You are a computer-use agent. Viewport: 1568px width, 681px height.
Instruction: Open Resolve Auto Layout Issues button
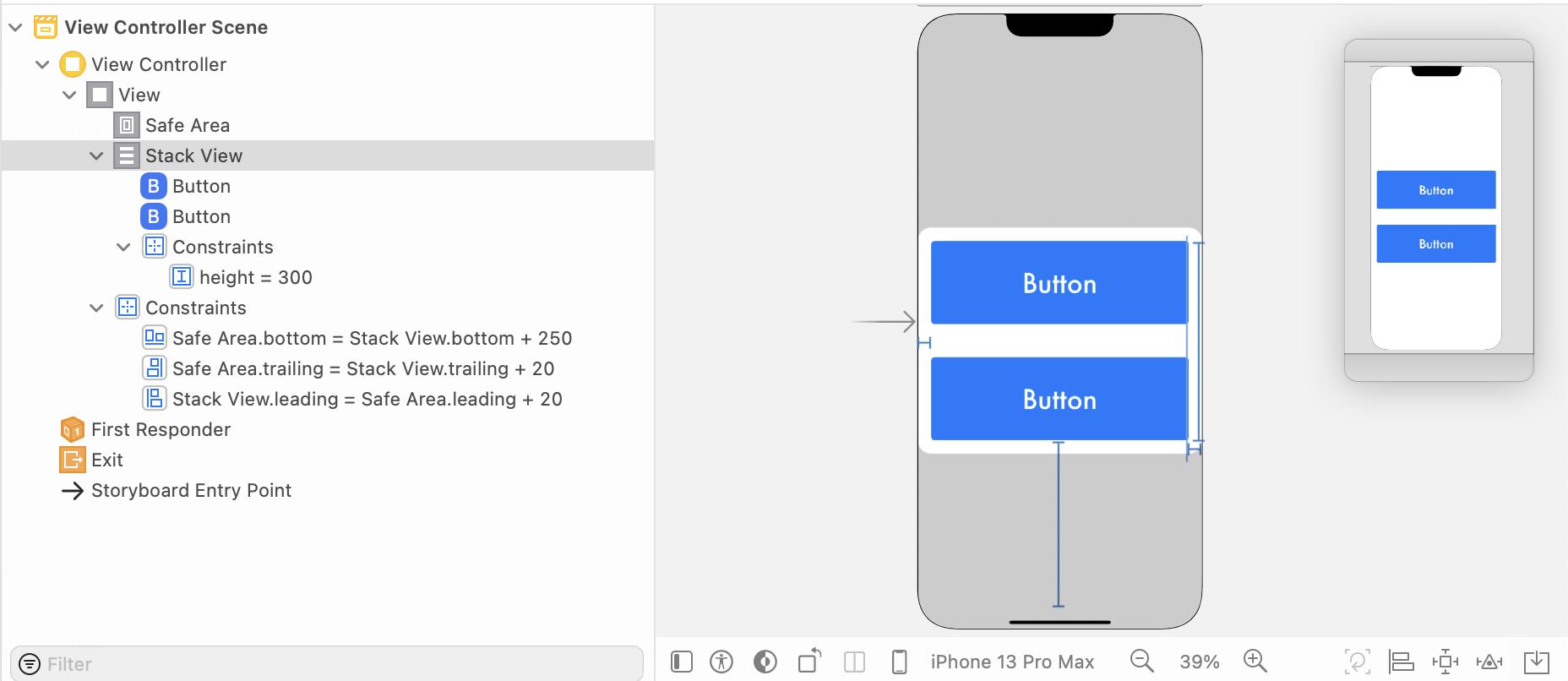click(x=1489, y=662)
